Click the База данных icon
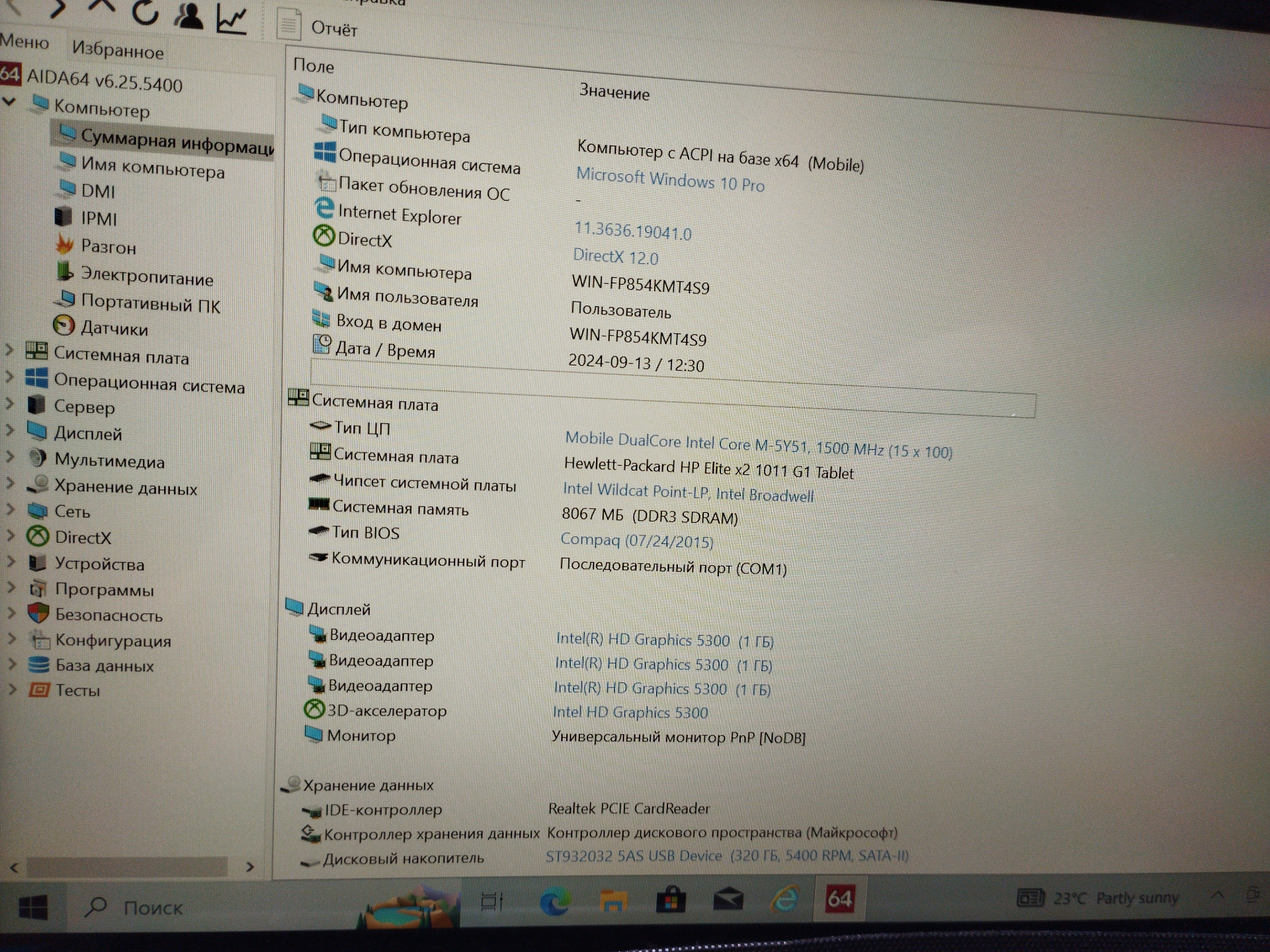 pos(39,664)
